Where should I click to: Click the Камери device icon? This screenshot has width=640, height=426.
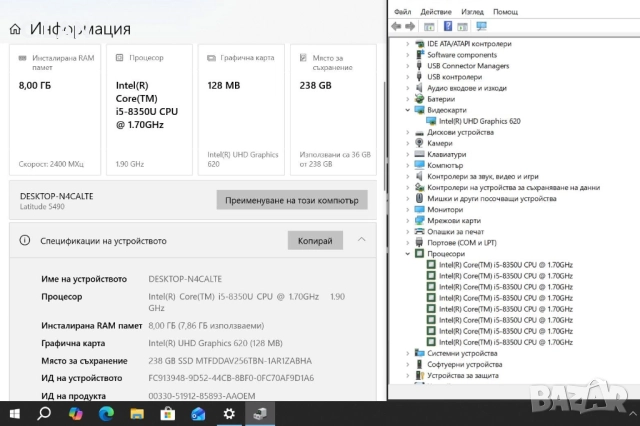(x=419, y=143)
